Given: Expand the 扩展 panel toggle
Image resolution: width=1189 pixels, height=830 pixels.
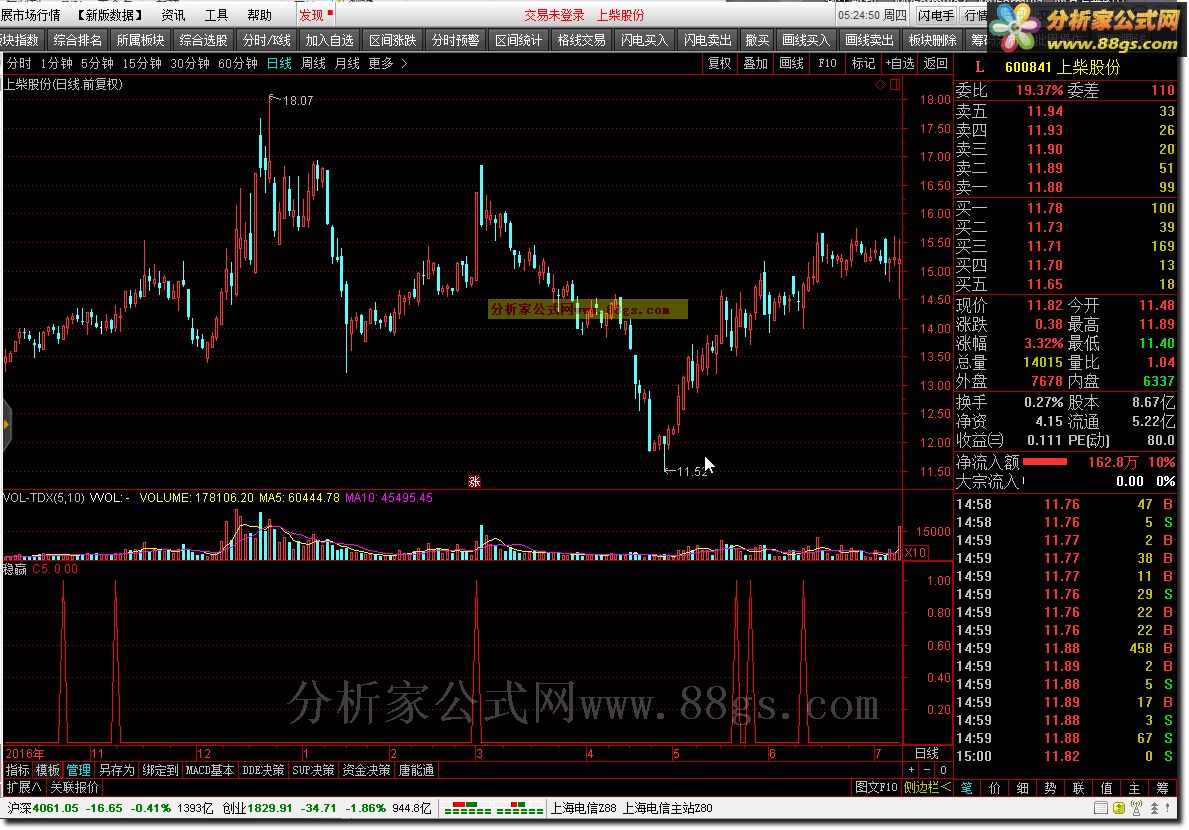Looking at the screenshot, I should click(24, 788).
